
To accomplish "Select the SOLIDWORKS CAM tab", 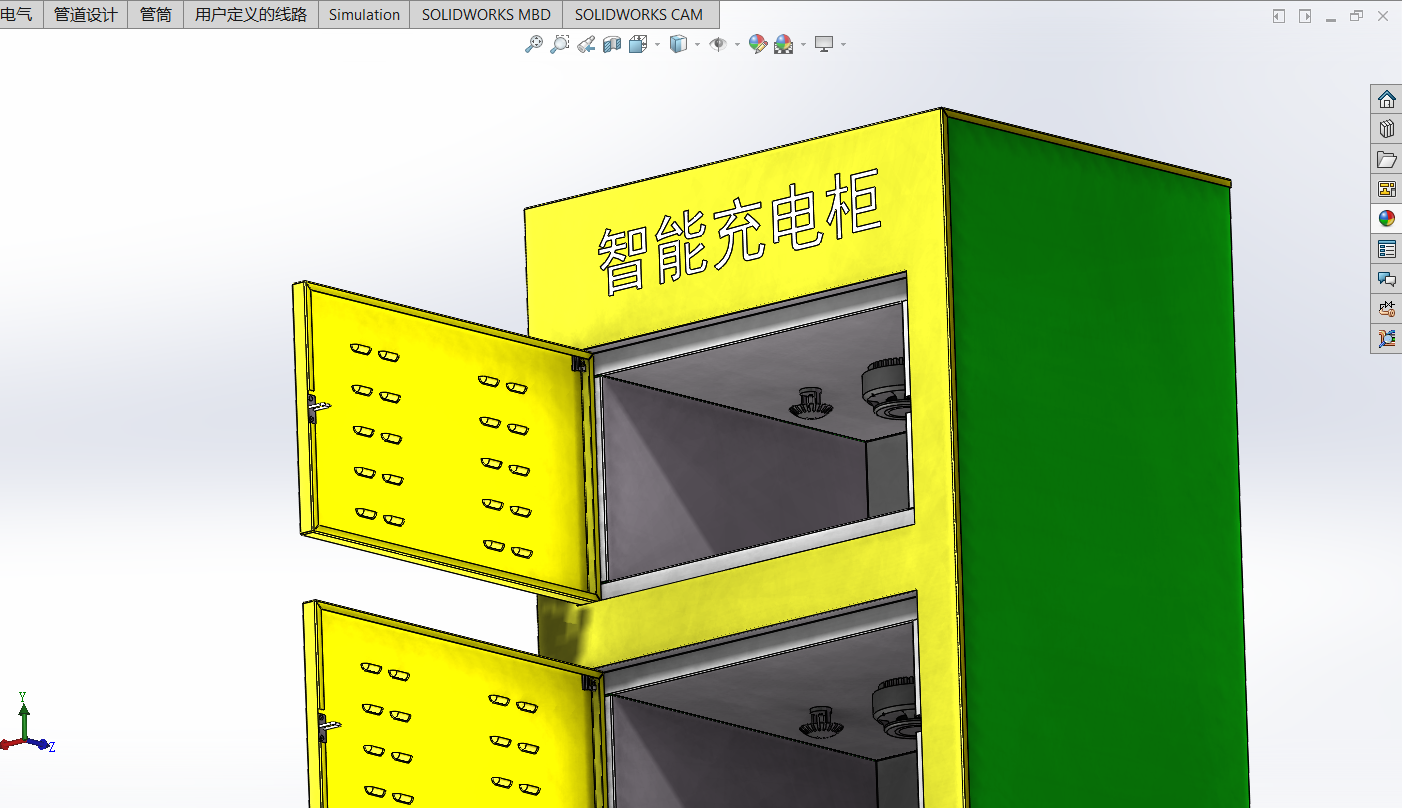I will tap(639, 15).
